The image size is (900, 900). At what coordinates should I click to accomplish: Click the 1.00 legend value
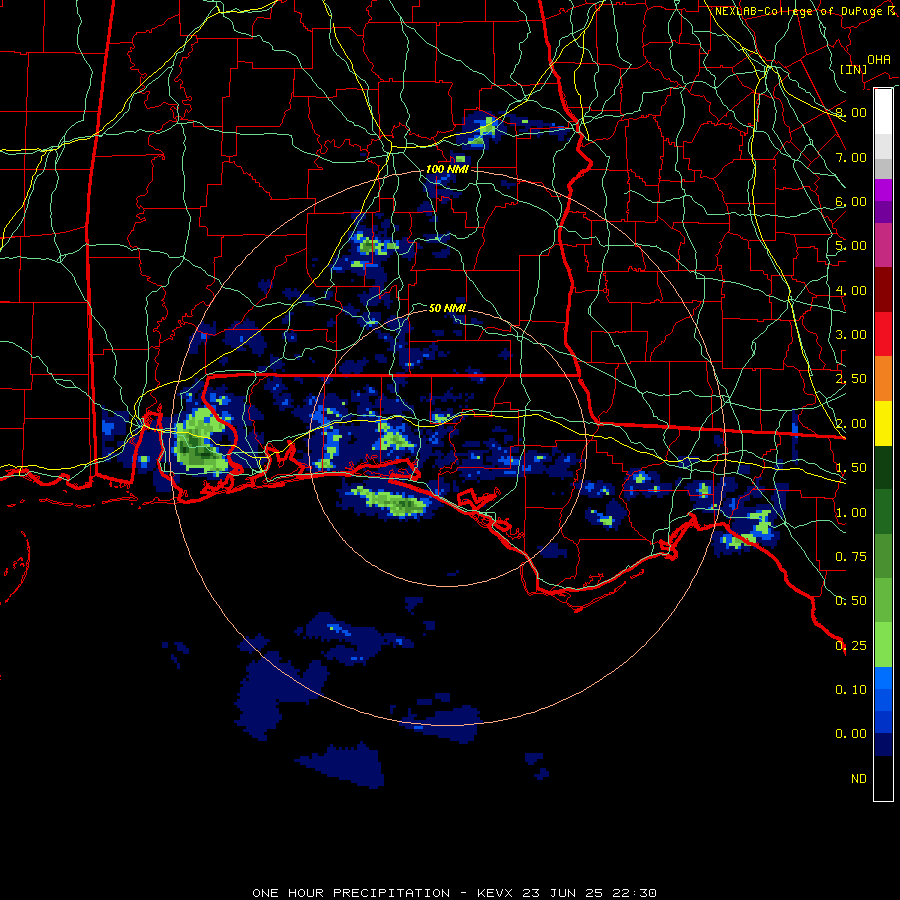click(851, 513)
